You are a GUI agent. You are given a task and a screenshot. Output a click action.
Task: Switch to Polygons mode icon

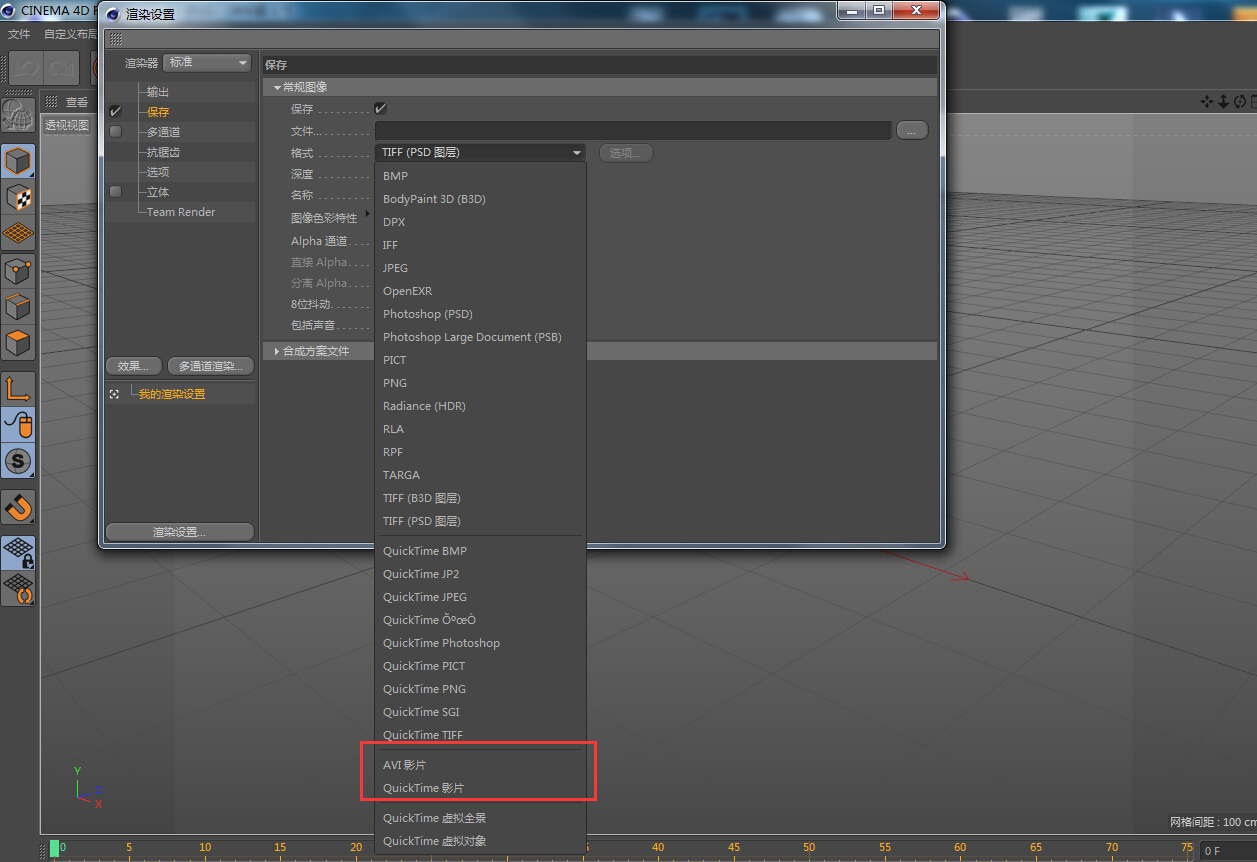coord(18,343)
